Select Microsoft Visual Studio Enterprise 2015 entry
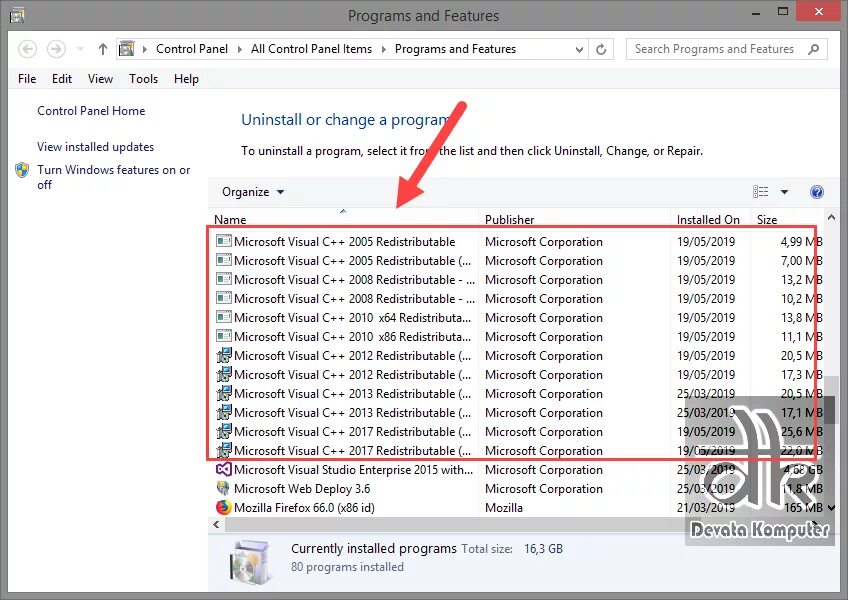This screenshot has width=848, height=600. click(518, 470)
